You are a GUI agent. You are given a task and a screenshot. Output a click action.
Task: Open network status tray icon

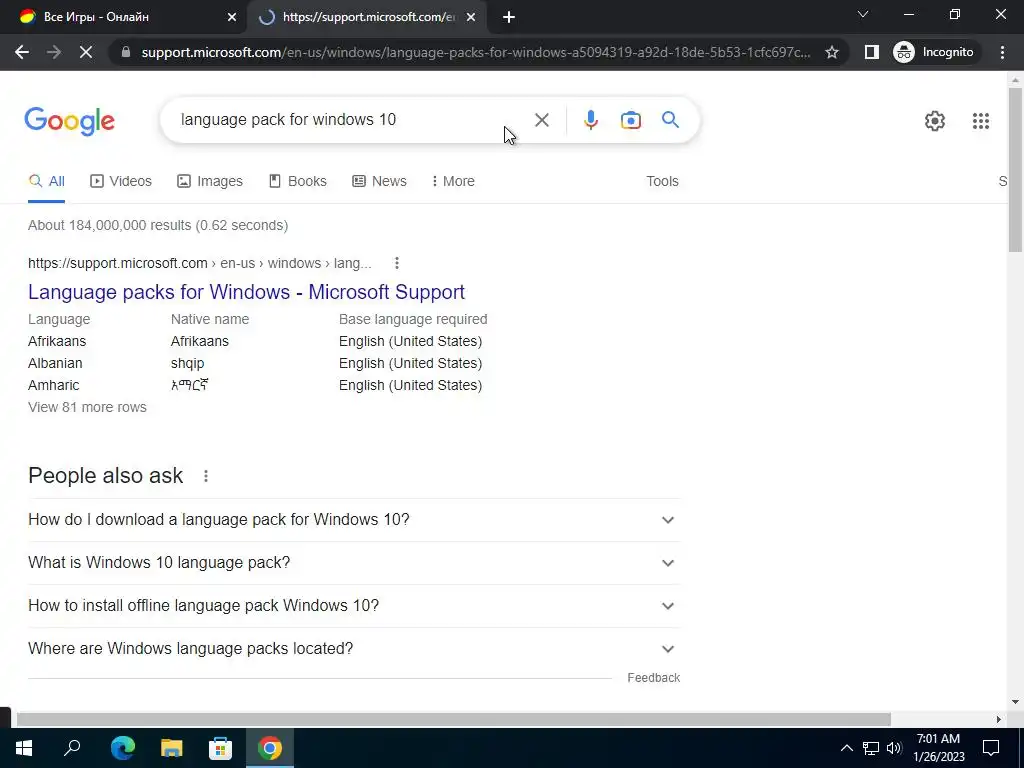871,748
